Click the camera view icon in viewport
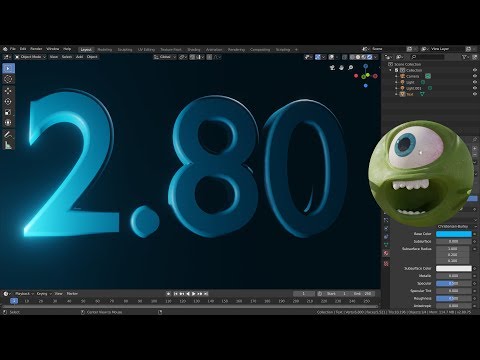 (x=332, y=68)
